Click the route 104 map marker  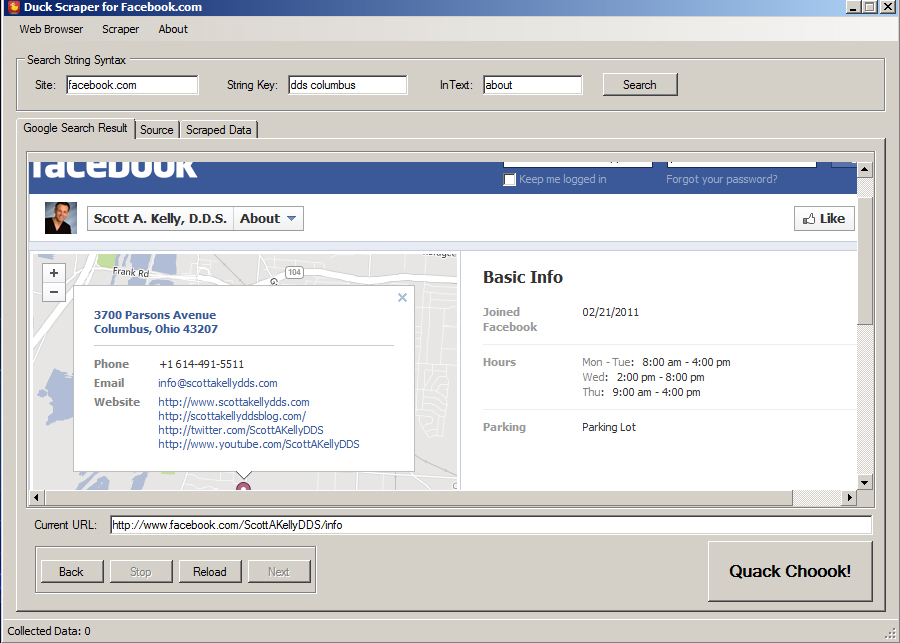click(x=294, y=272)
